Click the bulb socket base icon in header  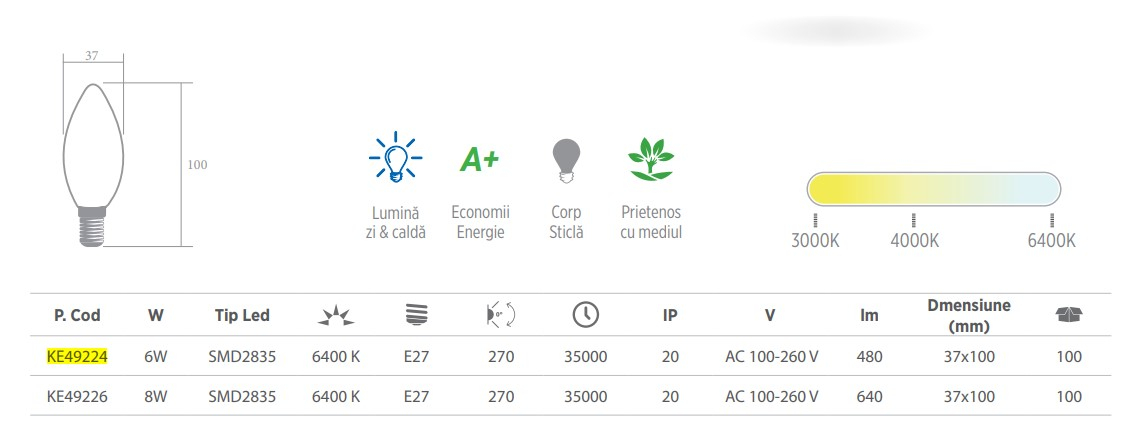click(417, 315)
